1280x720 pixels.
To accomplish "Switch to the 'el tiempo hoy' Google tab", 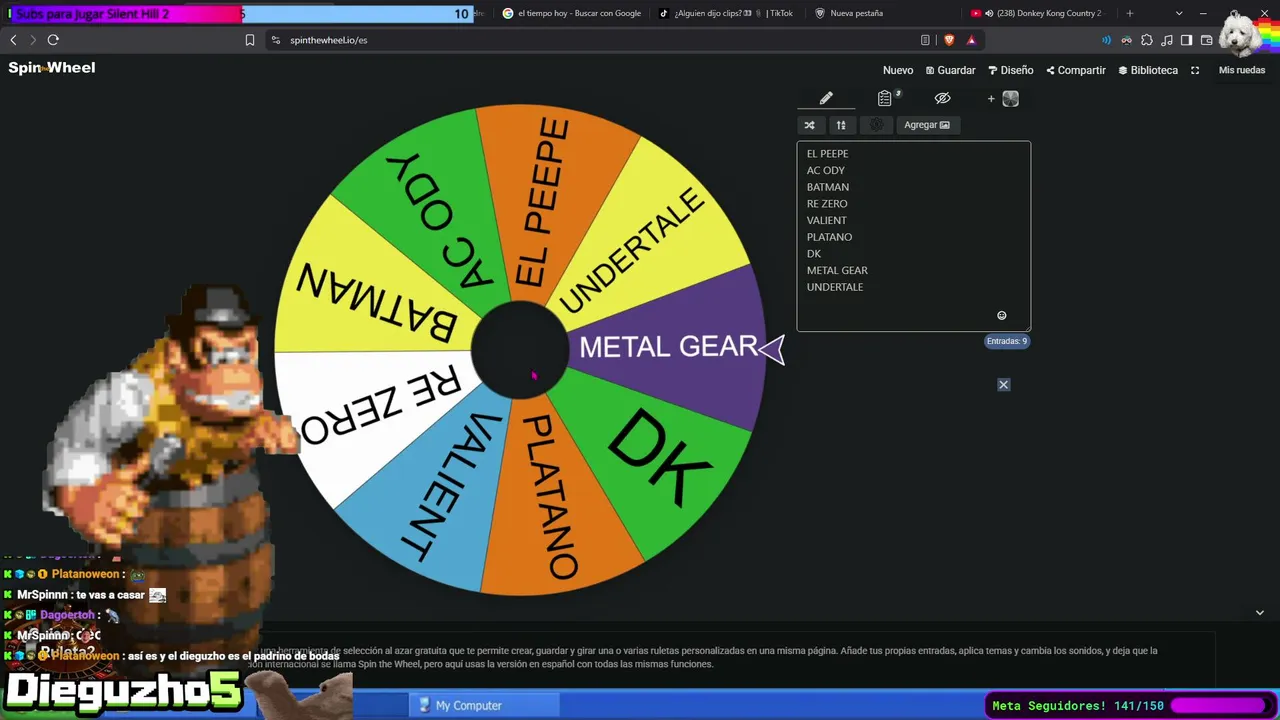I will click(571, 14).
